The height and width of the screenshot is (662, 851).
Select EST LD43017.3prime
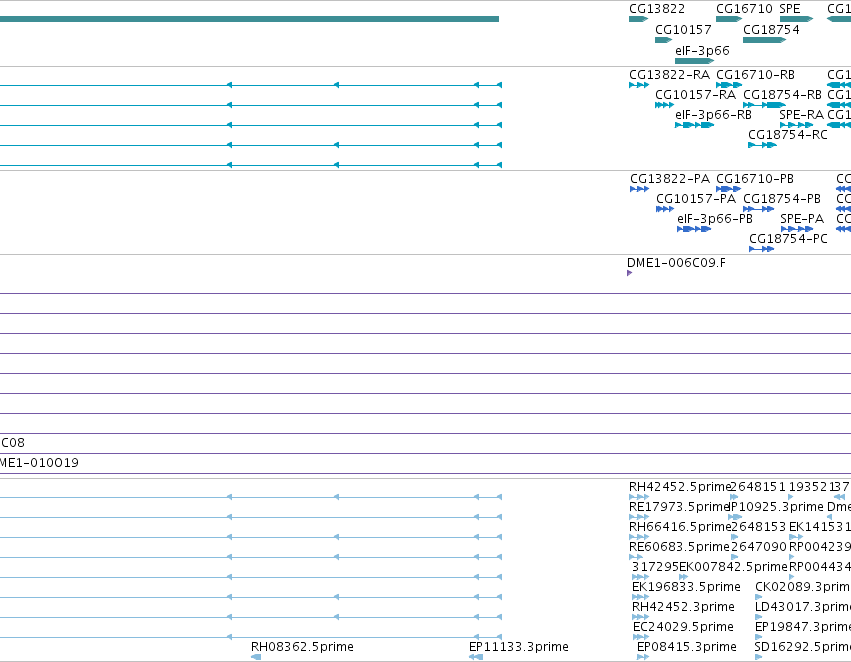(803, 607)
